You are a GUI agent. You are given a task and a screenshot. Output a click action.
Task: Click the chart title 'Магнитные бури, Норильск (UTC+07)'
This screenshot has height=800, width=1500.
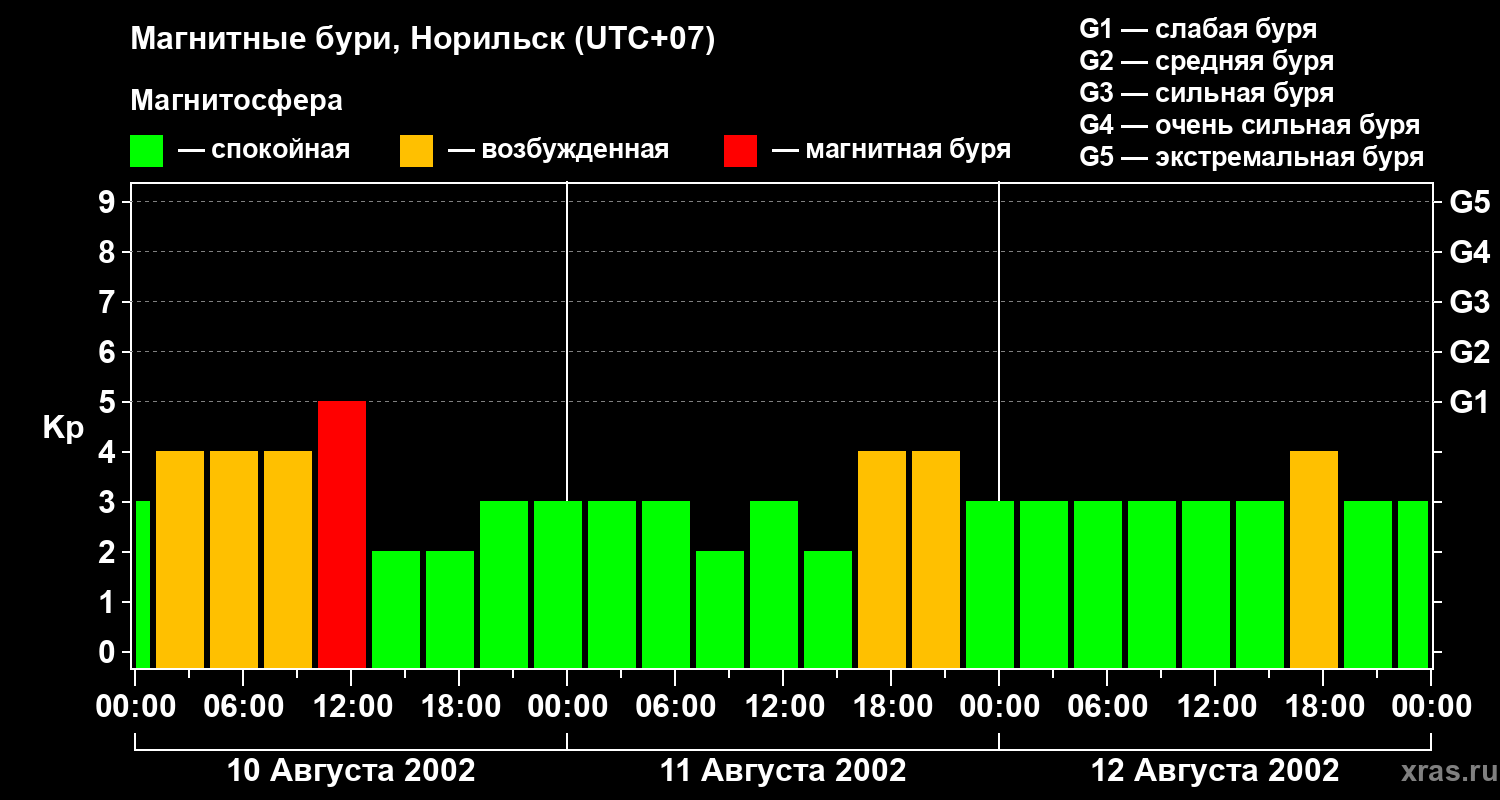click(x=423, y=40)
